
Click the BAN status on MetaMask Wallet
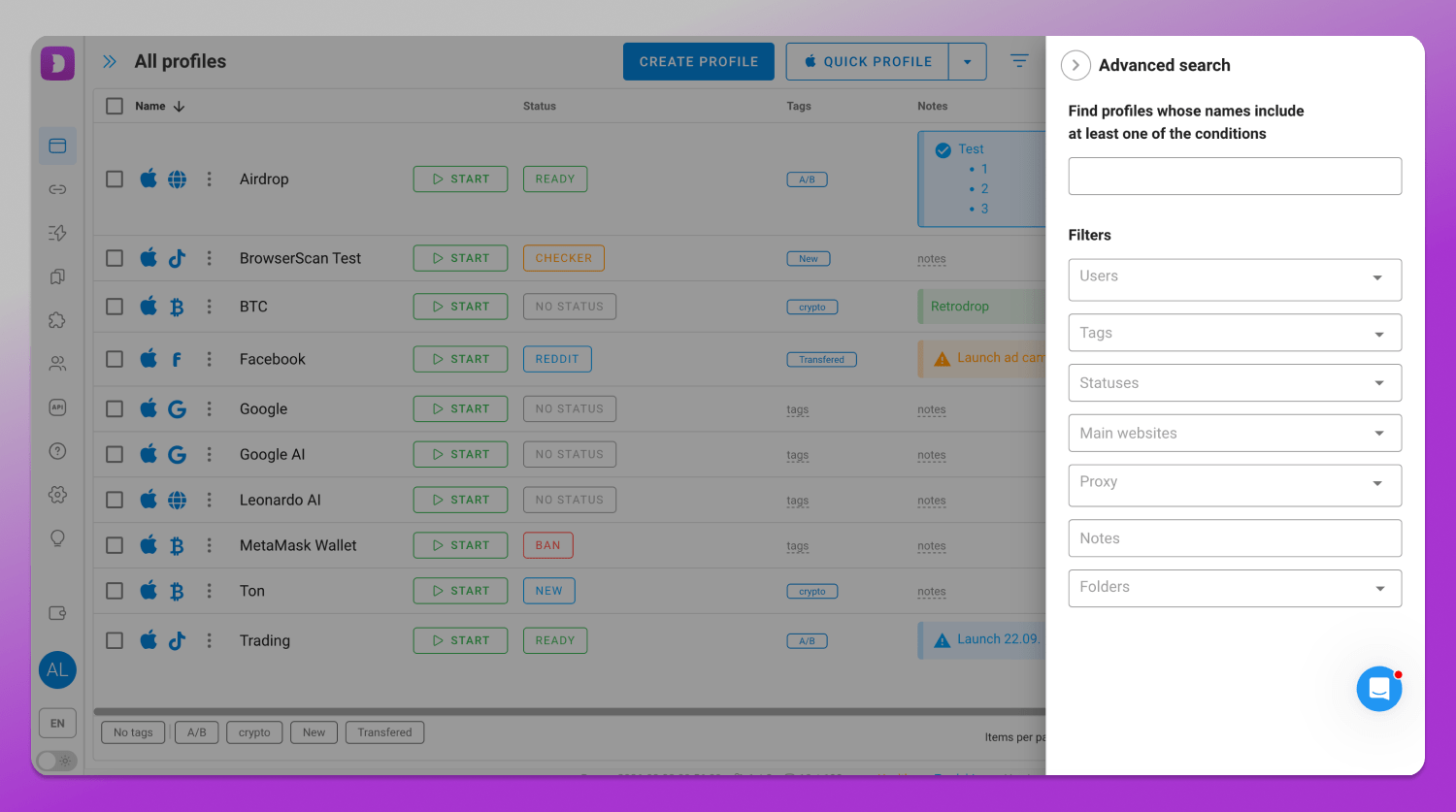coord(547,545)
